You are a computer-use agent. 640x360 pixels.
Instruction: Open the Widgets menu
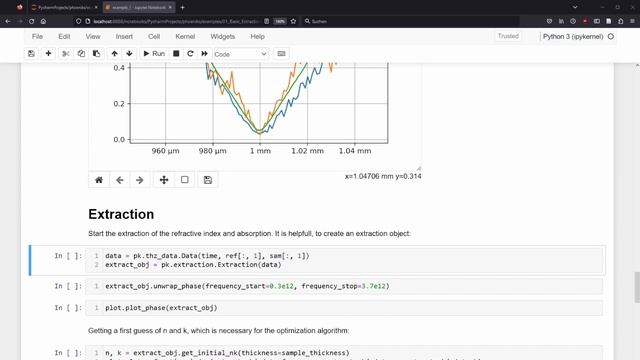222,36
